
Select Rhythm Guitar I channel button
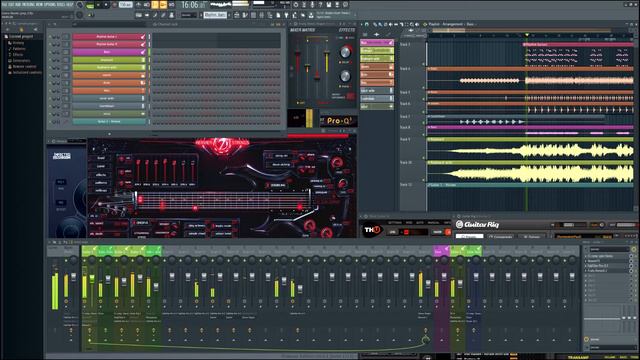tap(109, 36)
